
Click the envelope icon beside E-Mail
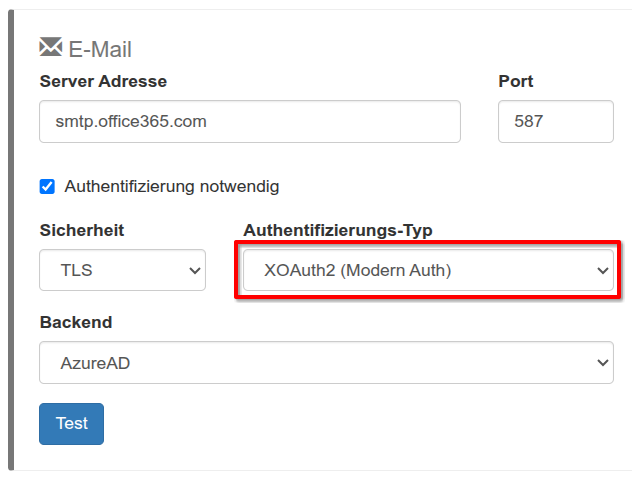[50, 47]
